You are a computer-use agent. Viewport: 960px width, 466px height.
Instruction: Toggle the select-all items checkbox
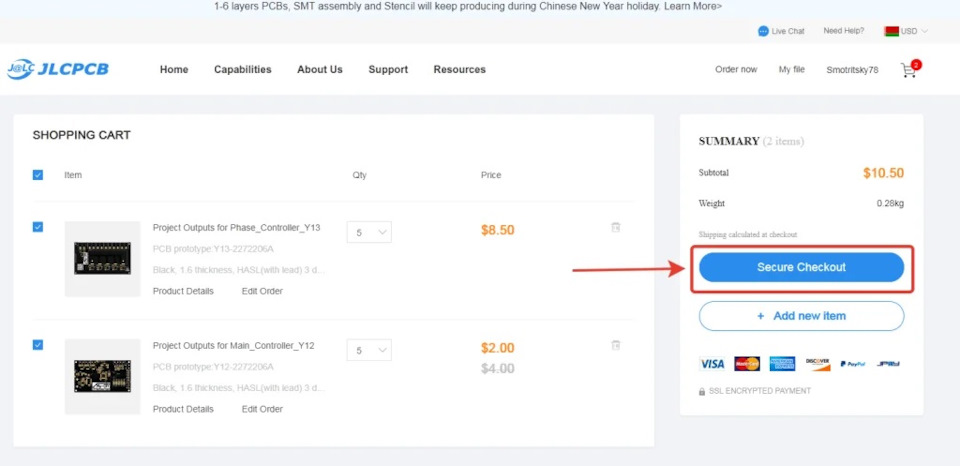click(38, 175)
